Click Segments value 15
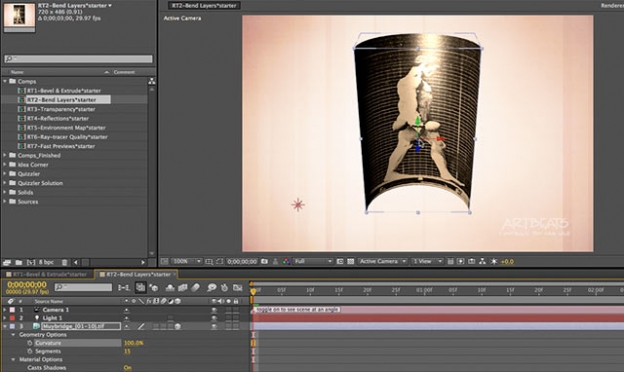The height and width of the screenshot is (372, 624). click(x=127, y=351)
